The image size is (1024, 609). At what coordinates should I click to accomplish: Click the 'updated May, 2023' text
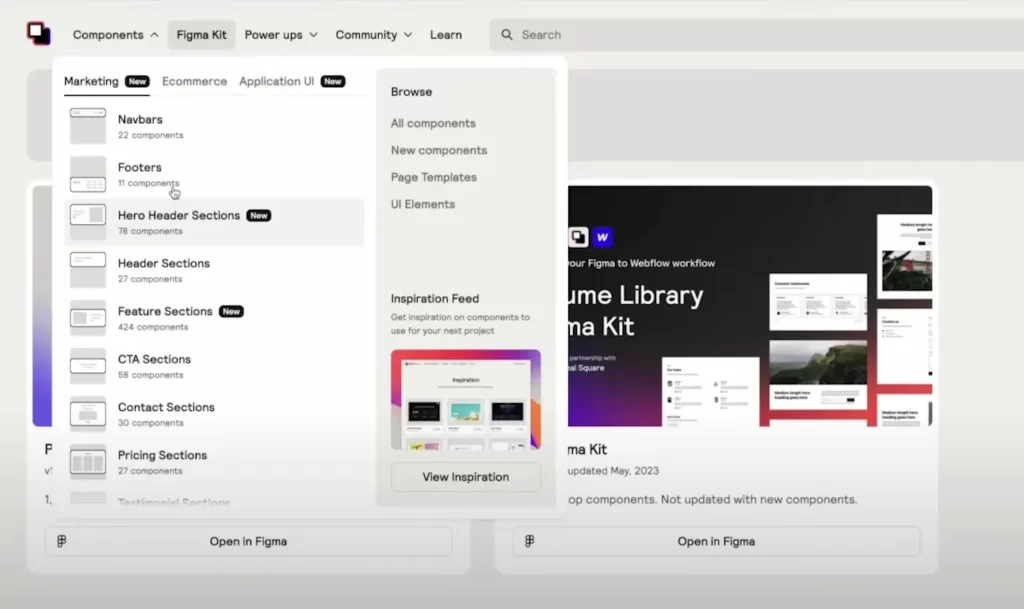click(x=613, y=471)
